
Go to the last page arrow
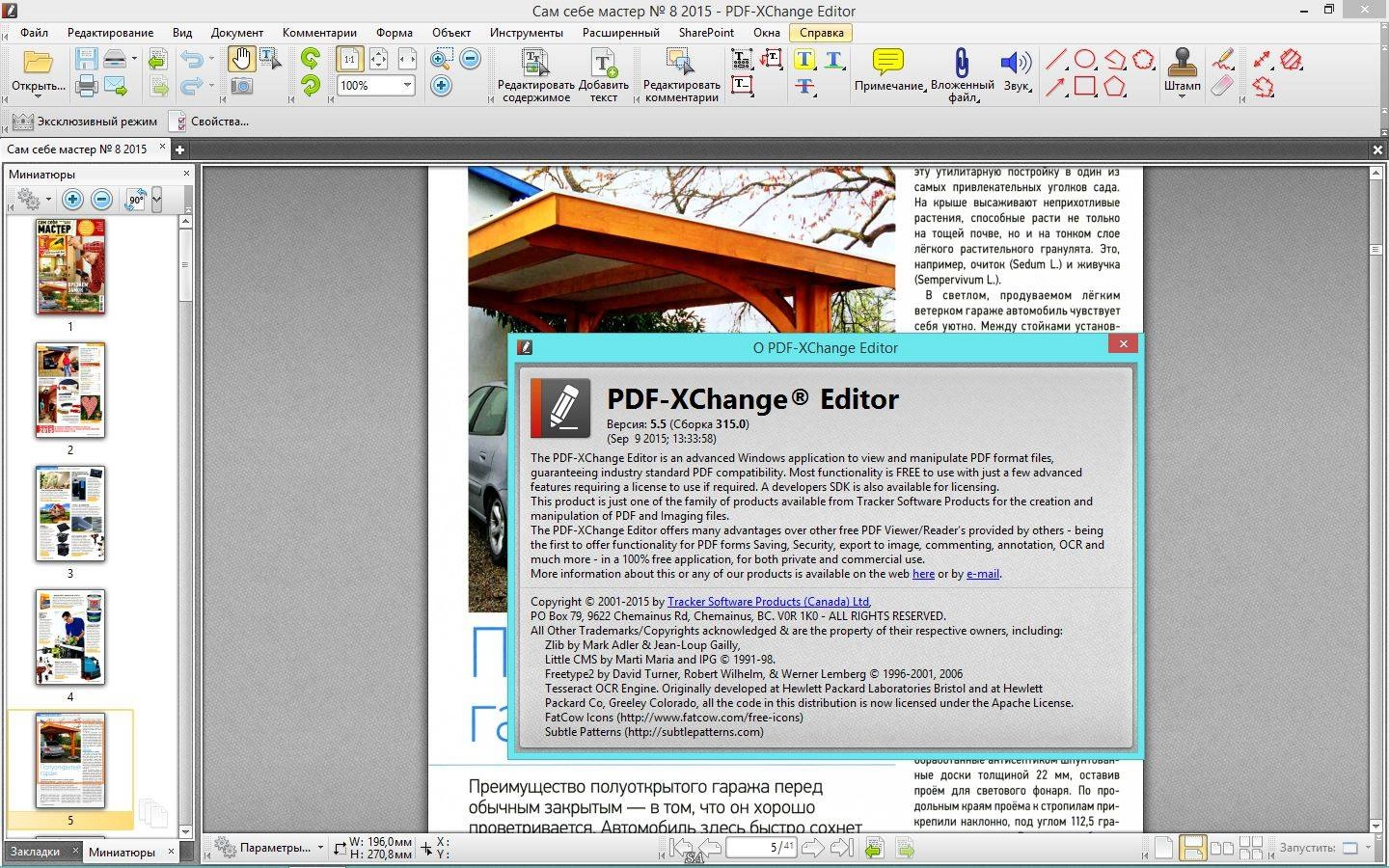(x=841, y=848)
